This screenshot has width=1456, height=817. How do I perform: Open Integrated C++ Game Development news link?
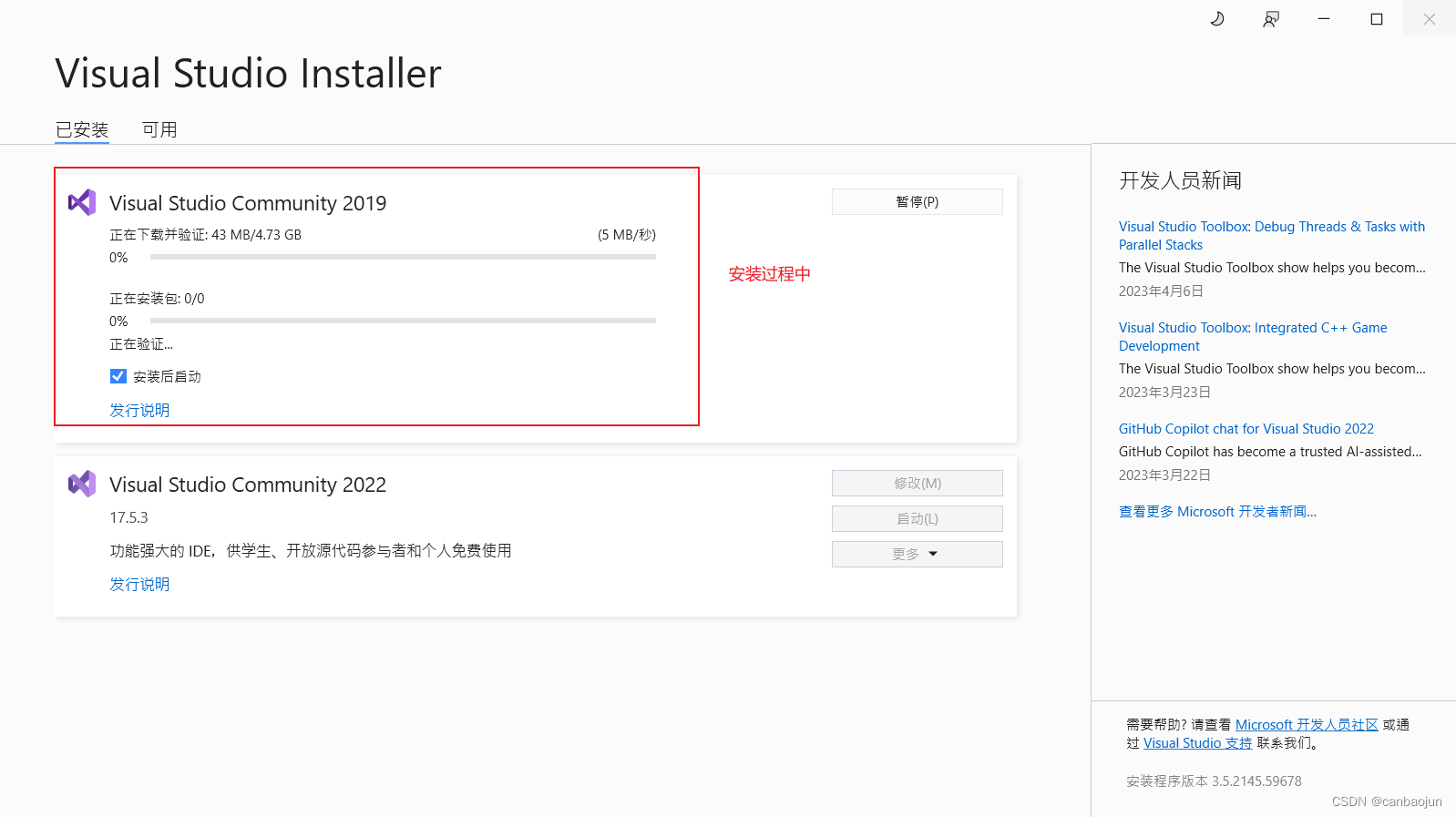1253,336
